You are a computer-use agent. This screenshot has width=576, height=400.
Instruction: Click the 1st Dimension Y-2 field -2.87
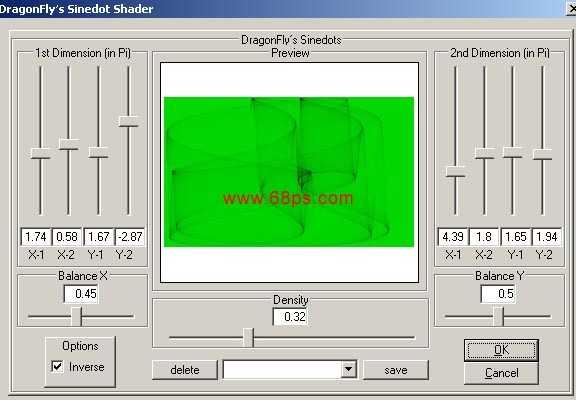(x=130, y=237)
